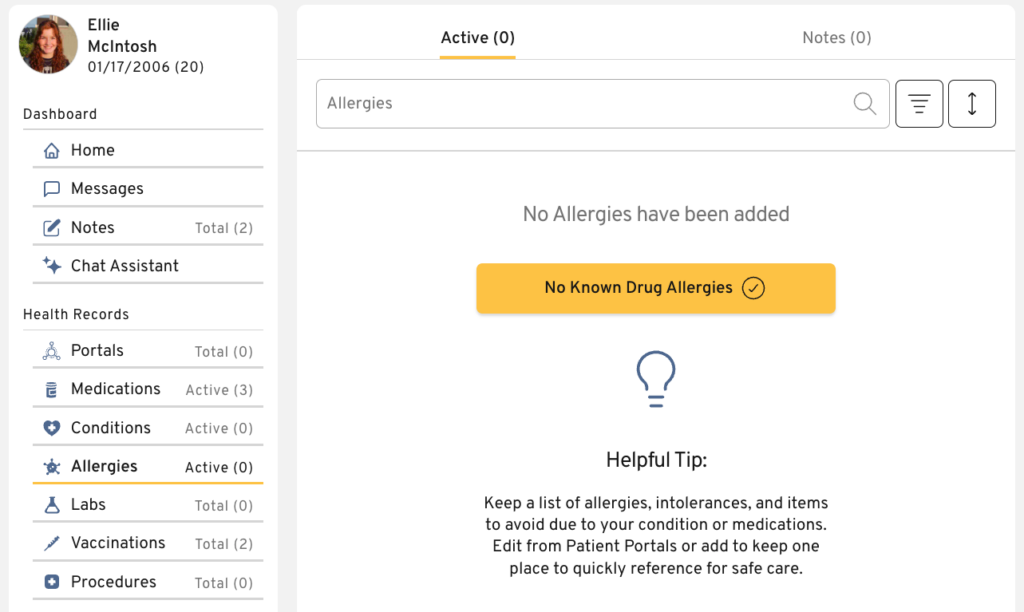
Task: Switch to the Active (0) tab
Action: click(x=478, y=38)
